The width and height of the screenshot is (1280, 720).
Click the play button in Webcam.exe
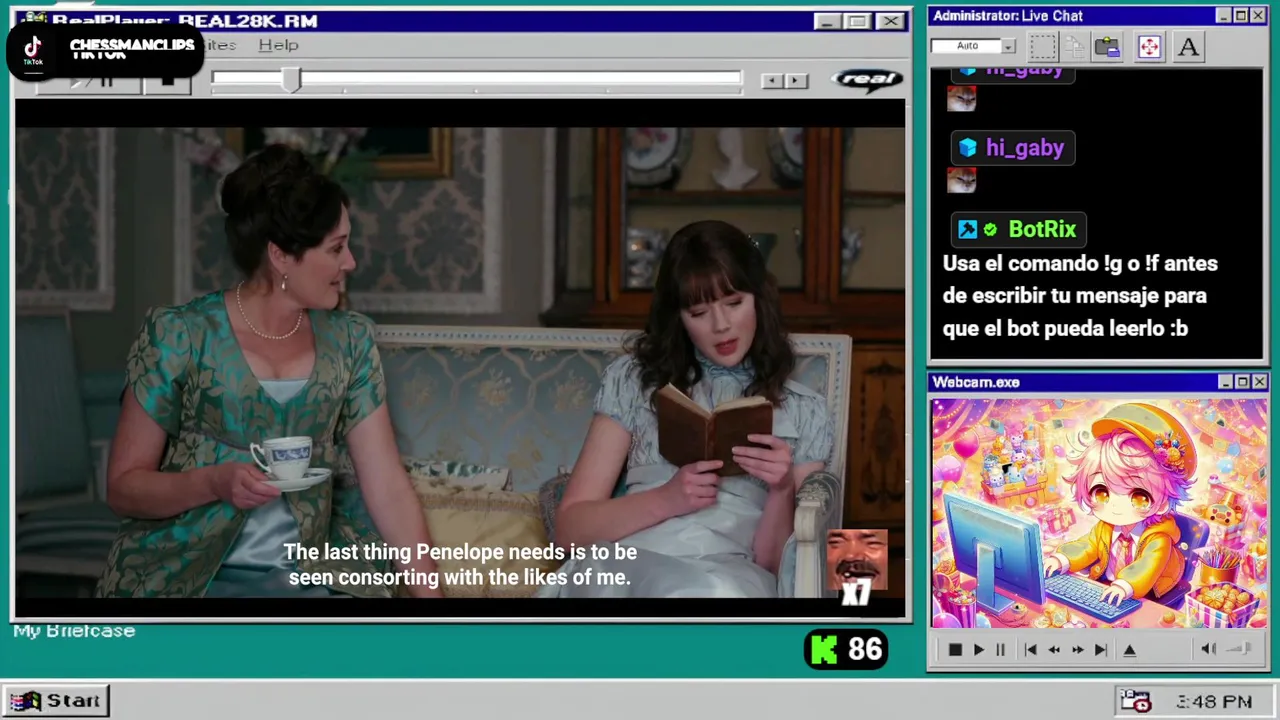[x=978, y=650]
